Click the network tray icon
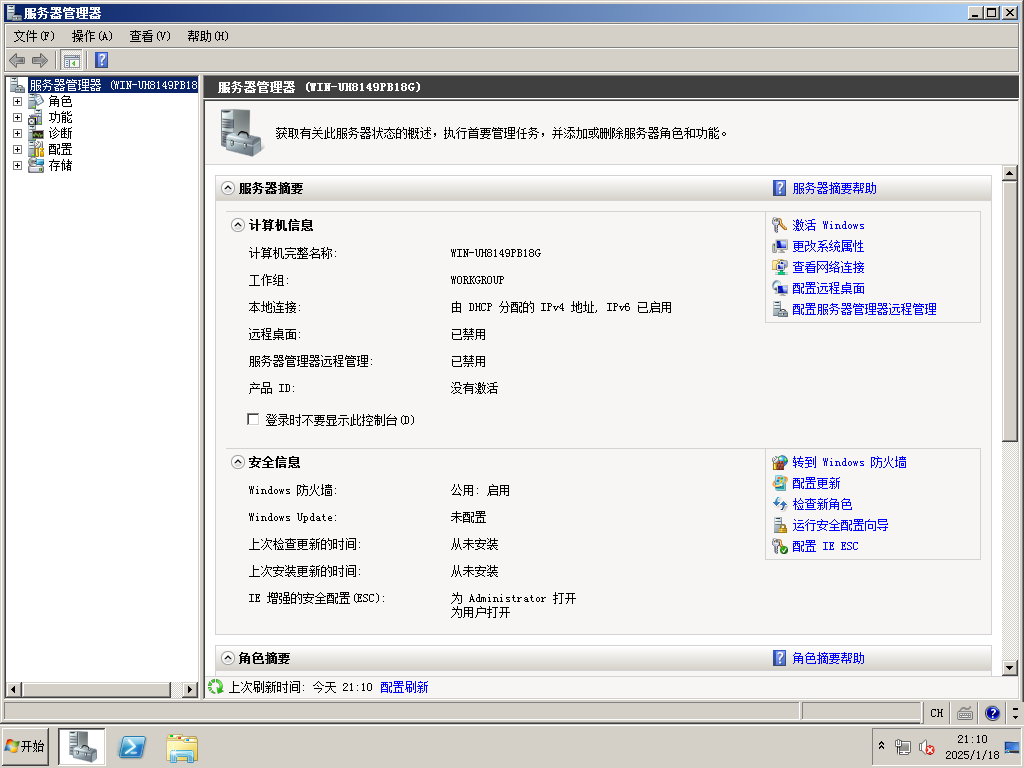1024x768 pixels. tap(903, 747)
